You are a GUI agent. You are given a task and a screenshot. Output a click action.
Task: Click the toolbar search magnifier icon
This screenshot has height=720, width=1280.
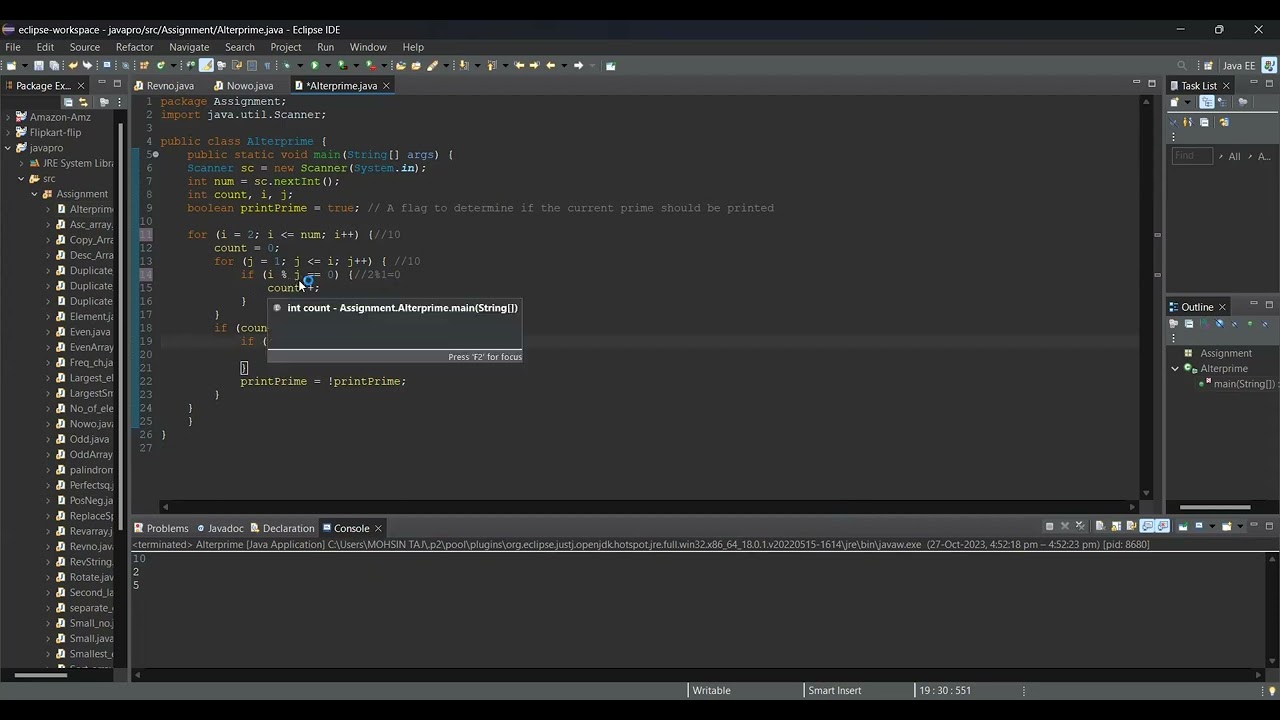[1182, 66]
